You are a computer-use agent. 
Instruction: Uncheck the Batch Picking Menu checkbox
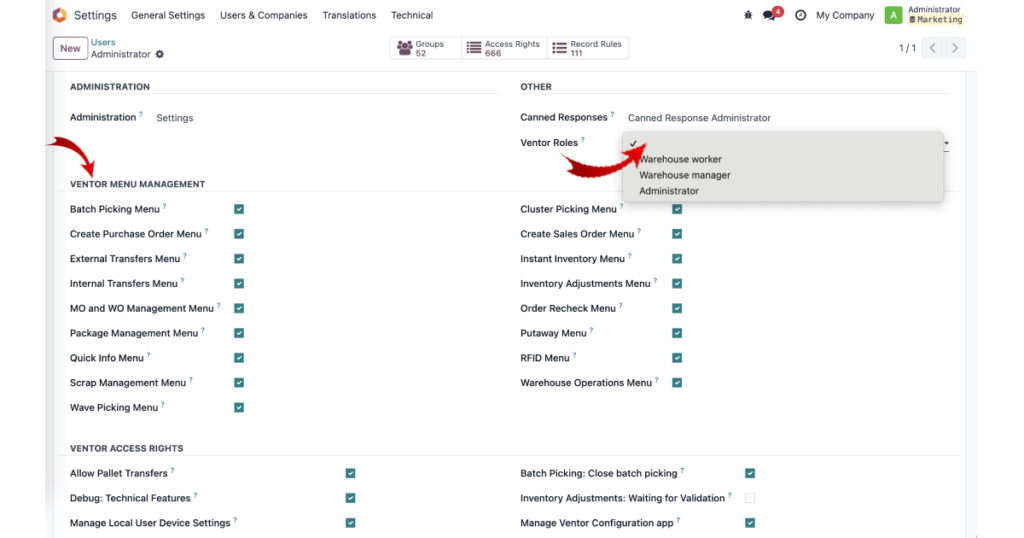[239, 209]
